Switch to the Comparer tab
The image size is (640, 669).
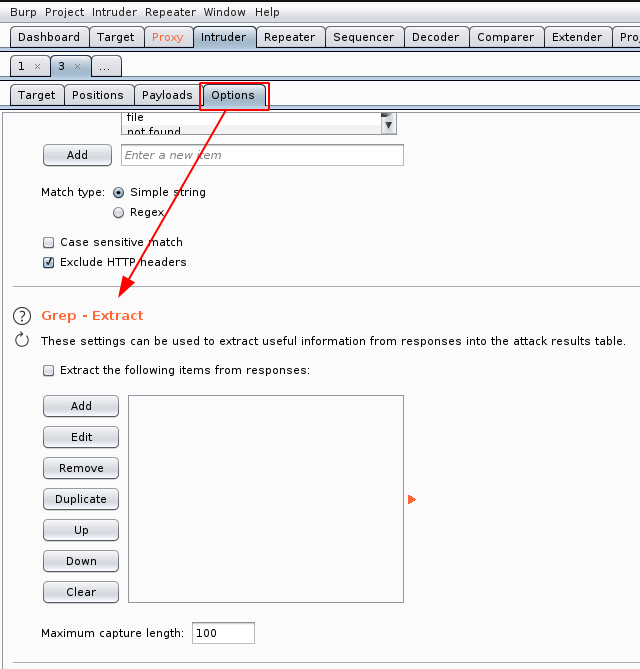[x=506, y=37]
